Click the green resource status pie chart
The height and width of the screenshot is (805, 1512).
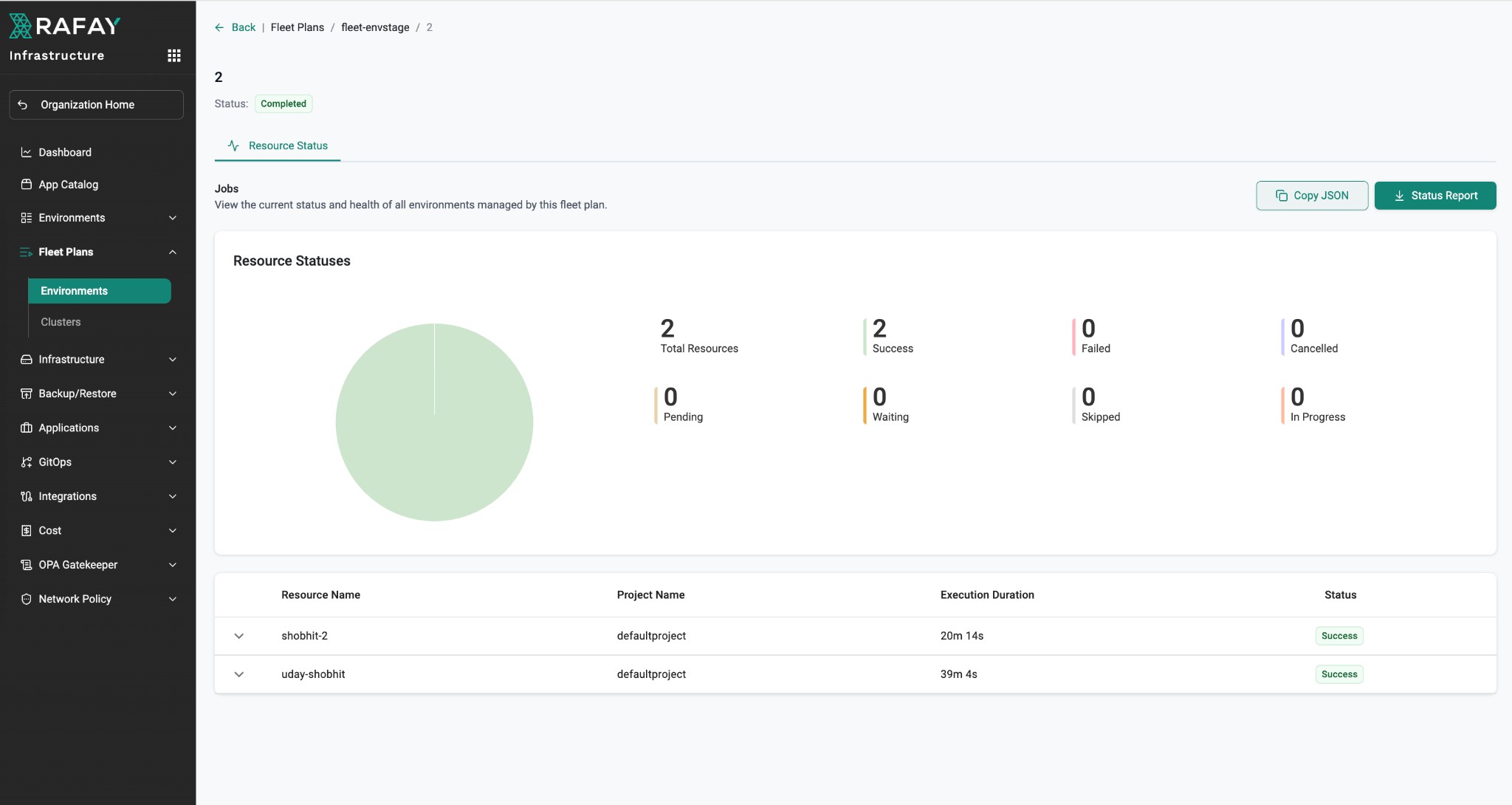click(x=434, y=422)
